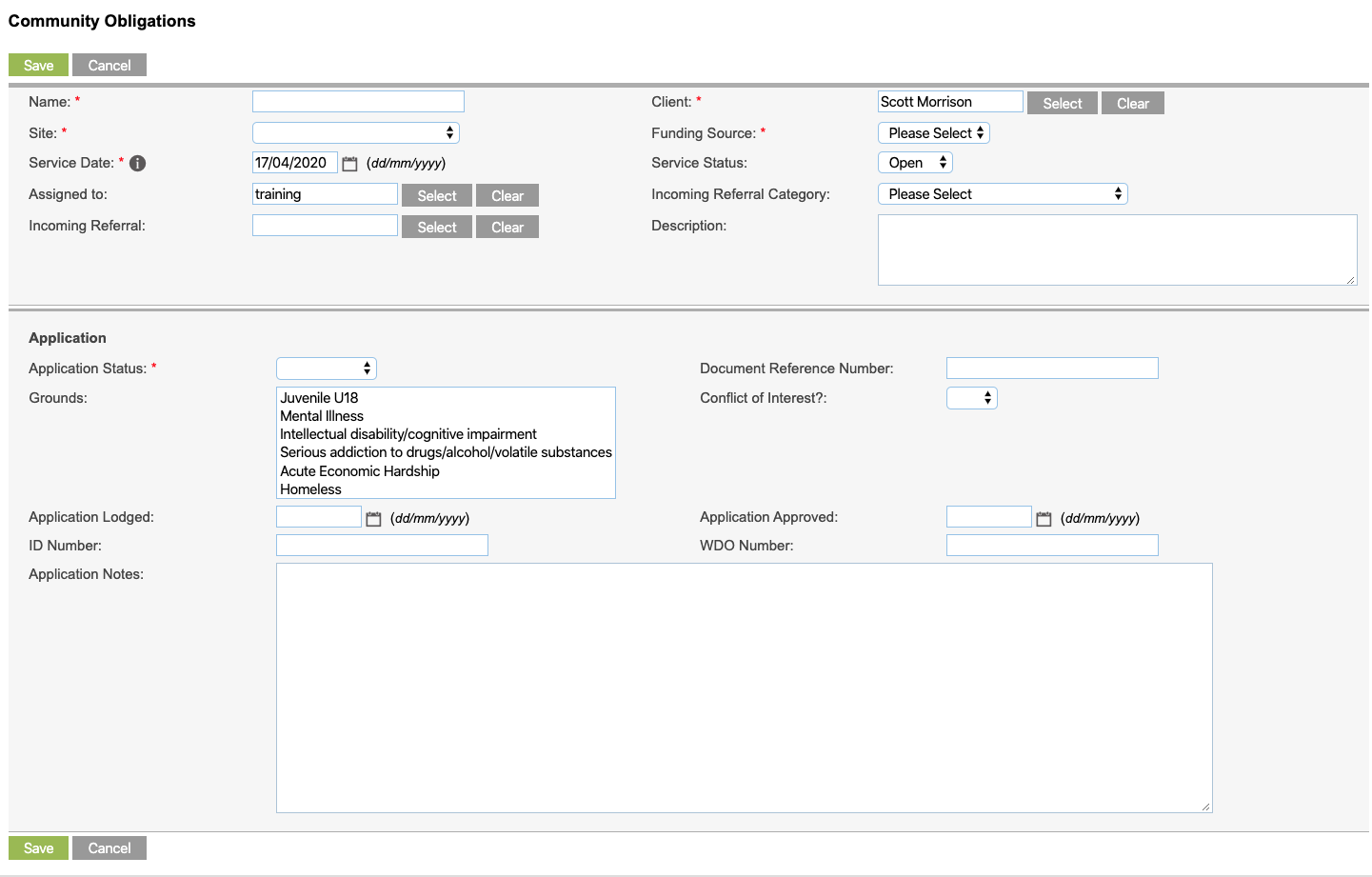This screenshot has height=877, width=1372.
Task: Open the Application Status dropdown
Action: tap(326, 368)
